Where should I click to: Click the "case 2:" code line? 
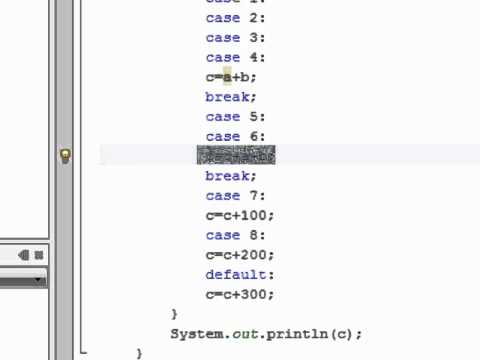[x=235, y=18]
